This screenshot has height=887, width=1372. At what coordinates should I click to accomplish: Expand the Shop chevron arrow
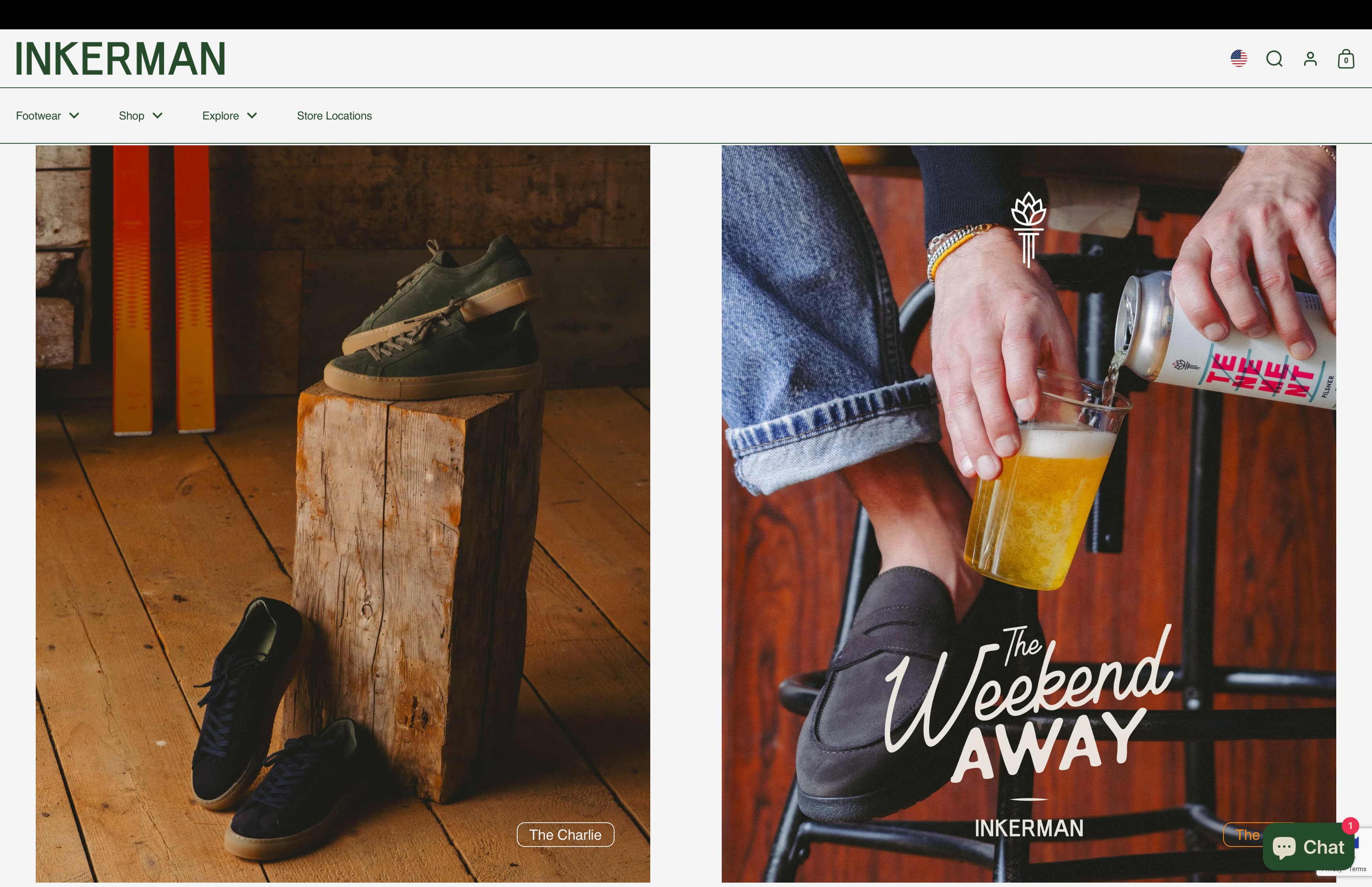pyautogui.click(x=158, y=116)
